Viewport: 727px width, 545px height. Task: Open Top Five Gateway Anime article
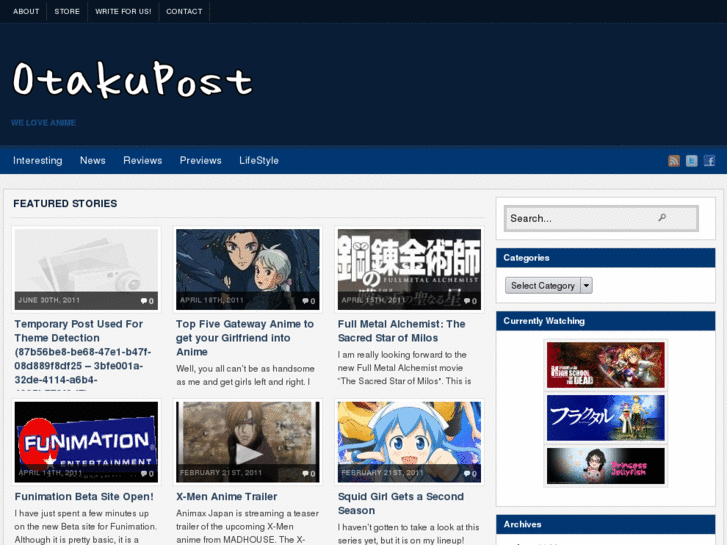[x=245, y=338]
